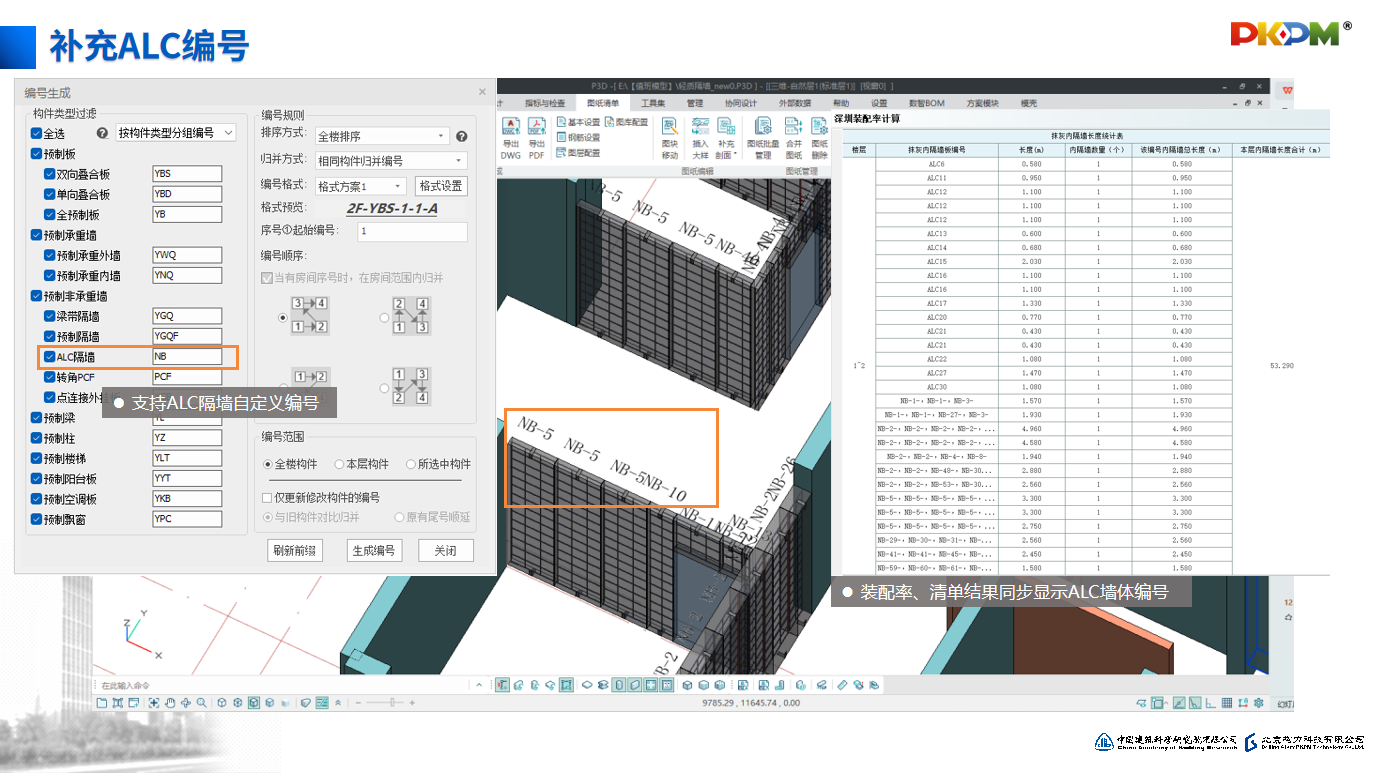Click the zoom slider in the bottom toolbar

(393, 703)
